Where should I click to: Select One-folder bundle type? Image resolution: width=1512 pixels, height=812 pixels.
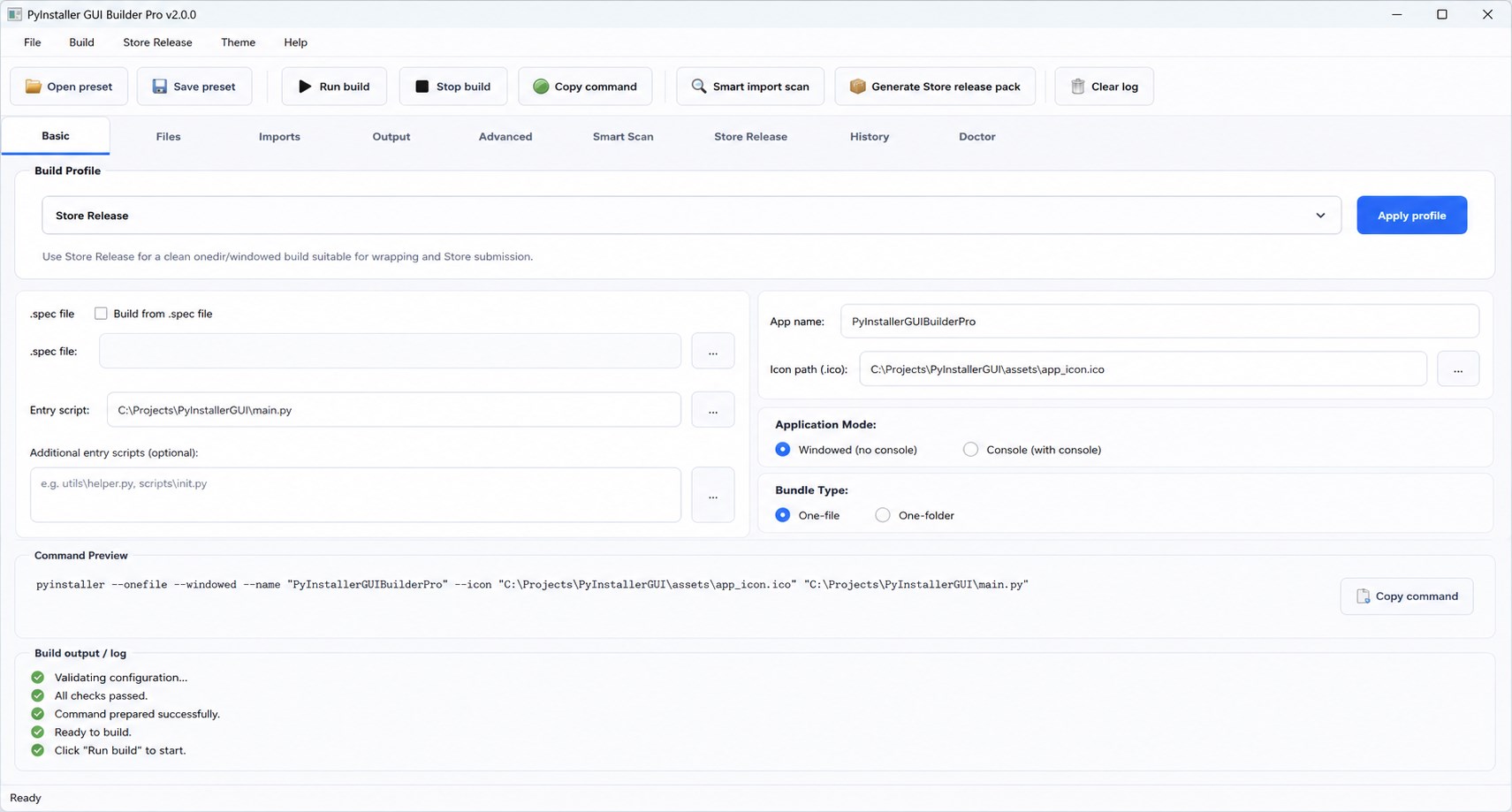coord(883,515)
